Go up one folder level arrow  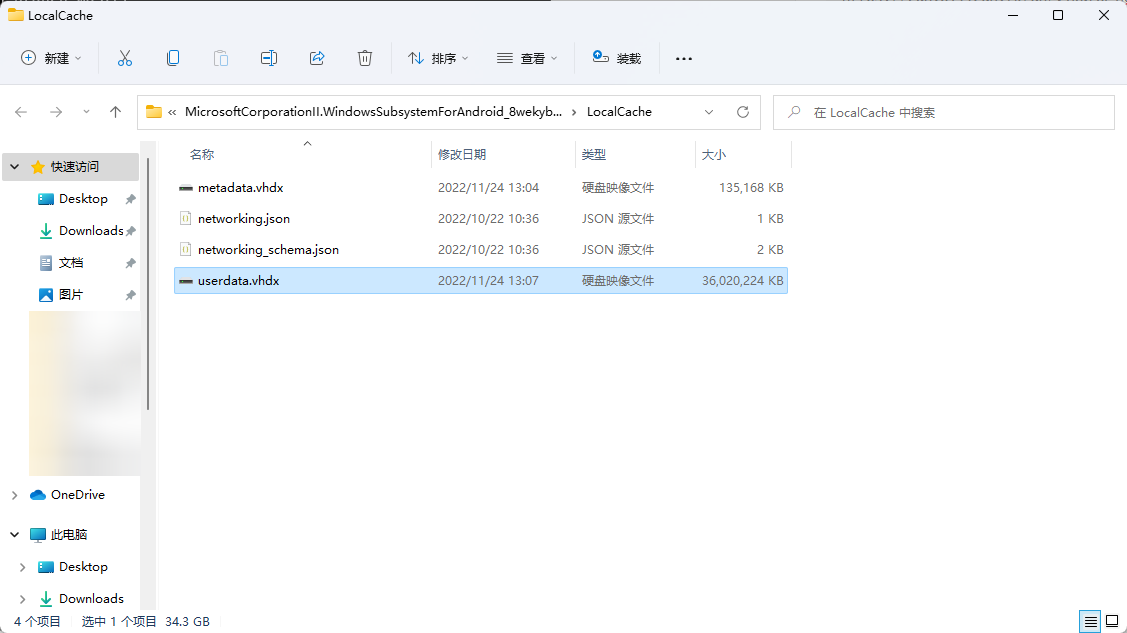(x=115, y=112)
